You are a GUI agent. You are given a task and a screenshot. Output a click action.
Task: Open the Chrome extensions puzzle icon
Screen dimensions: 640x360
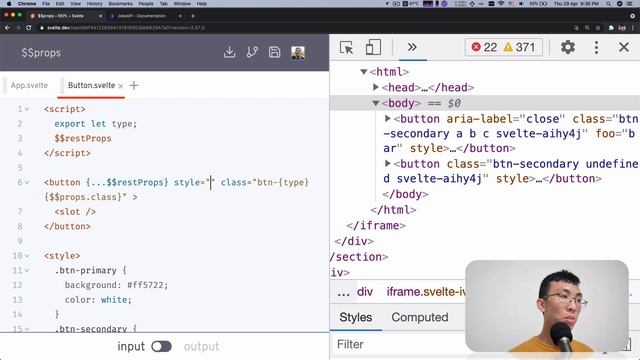(611, 28)
